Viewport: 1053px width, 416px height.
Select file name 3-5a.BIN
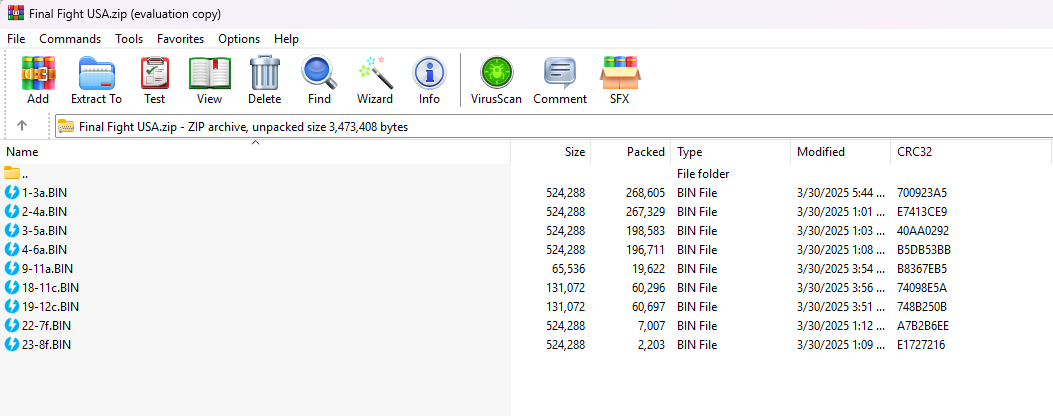click(x=44, y=231)
